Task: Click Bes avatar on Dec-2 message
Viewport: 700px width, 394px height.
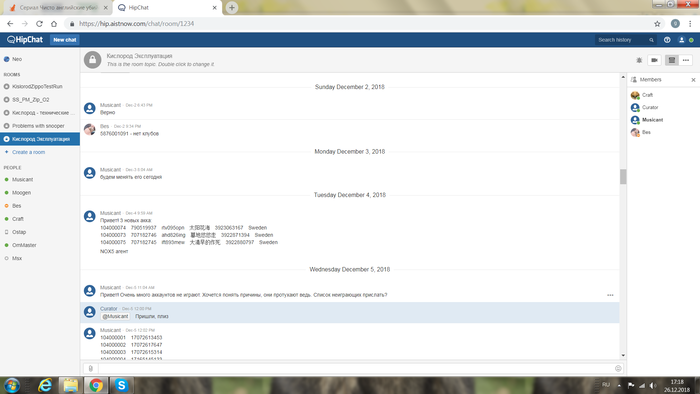Action: tap(90, 129)
